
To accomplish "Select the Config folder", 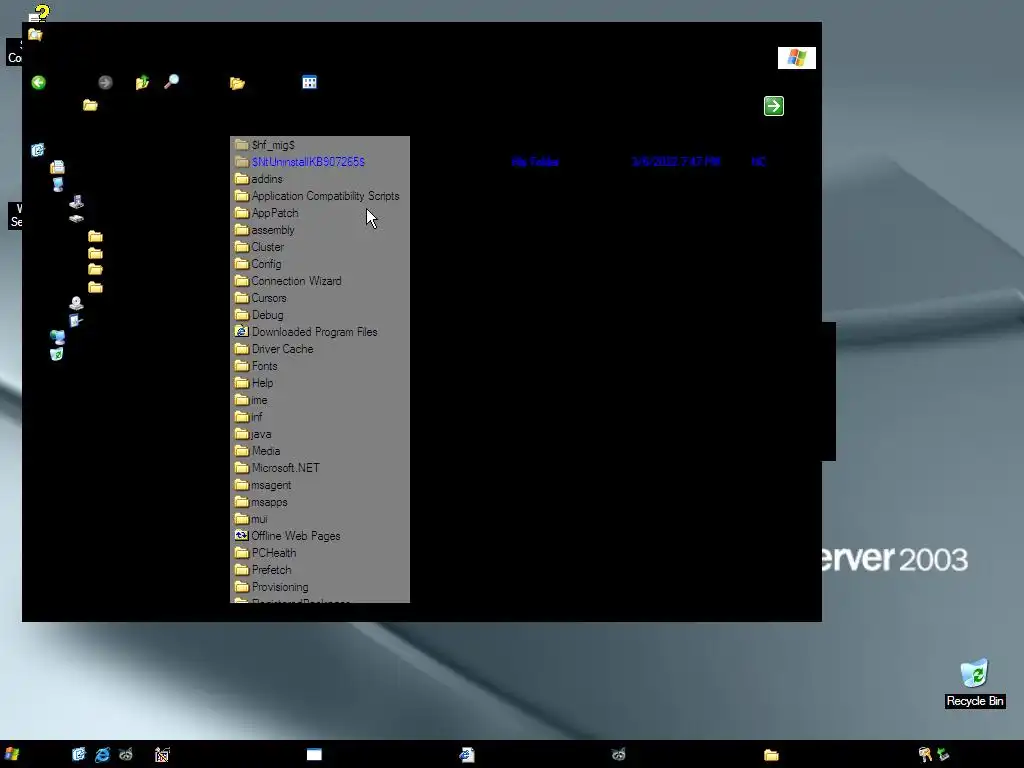I will pyautogui.click(x=258, y=264).
